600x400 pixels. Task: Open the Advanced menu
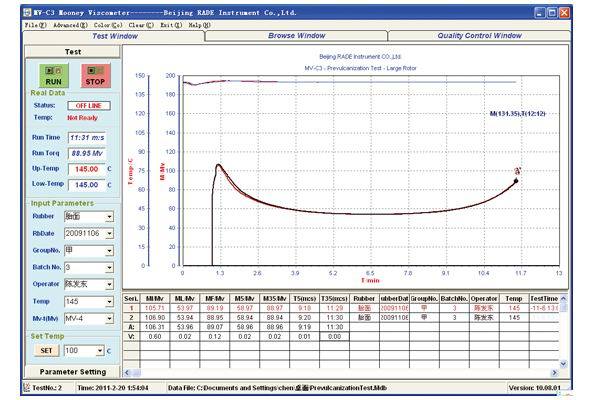point(69,23)
